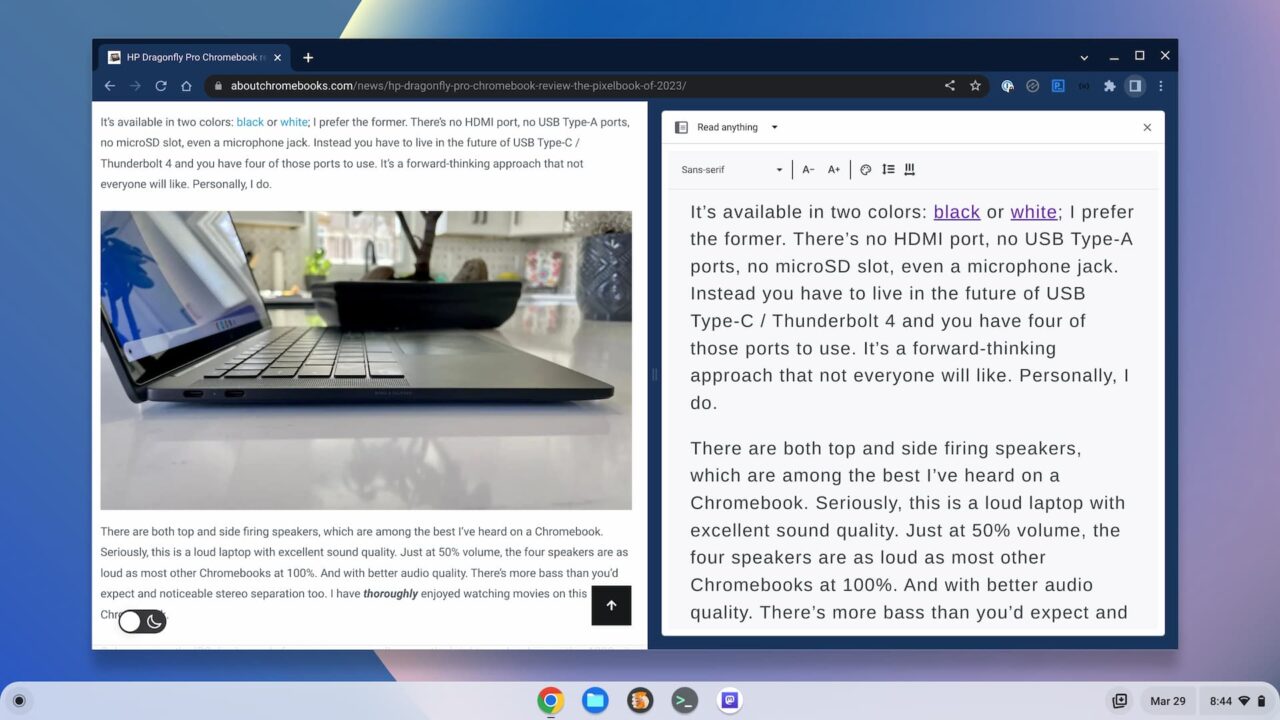The image size is (1280, 720).
Task: Close the Read anything side panel
Action: pos(1147,127)
